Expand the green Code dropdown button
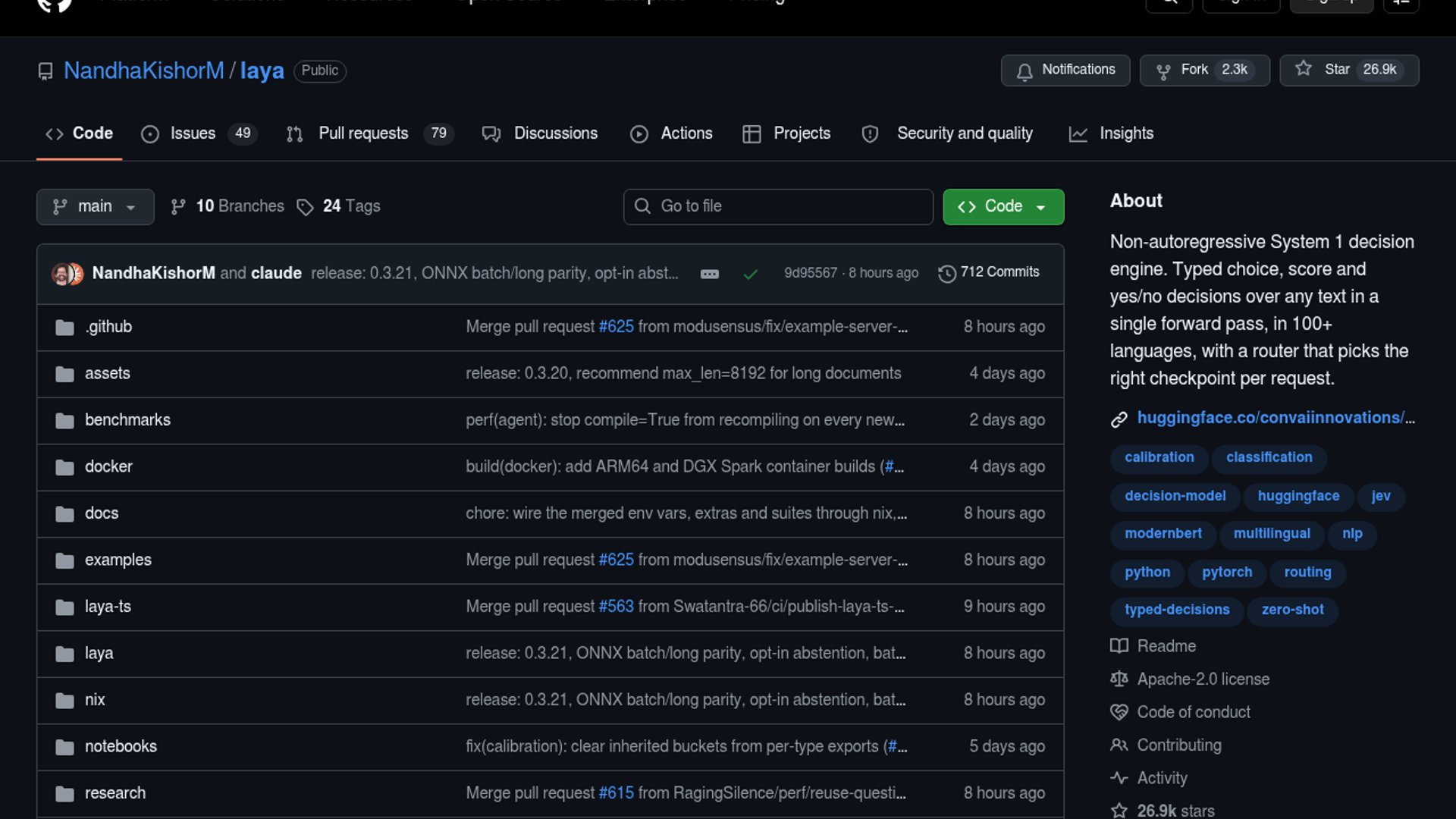Screen dimensions: 1456x819 [1003, 207]
